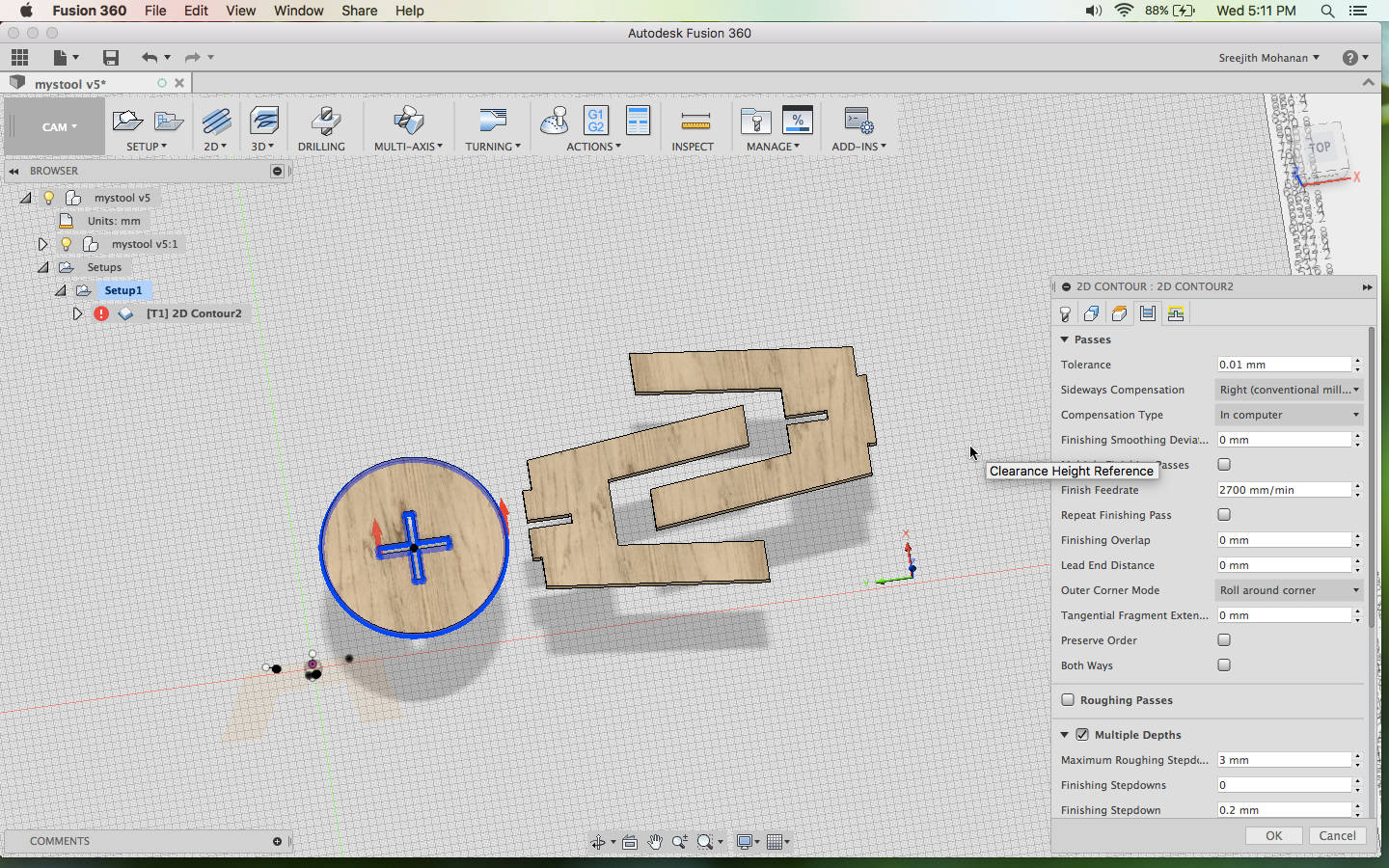This screenshot has height=868, width=1389.
Task: Open the Tool Library icon in Manage
Action: 755,122
